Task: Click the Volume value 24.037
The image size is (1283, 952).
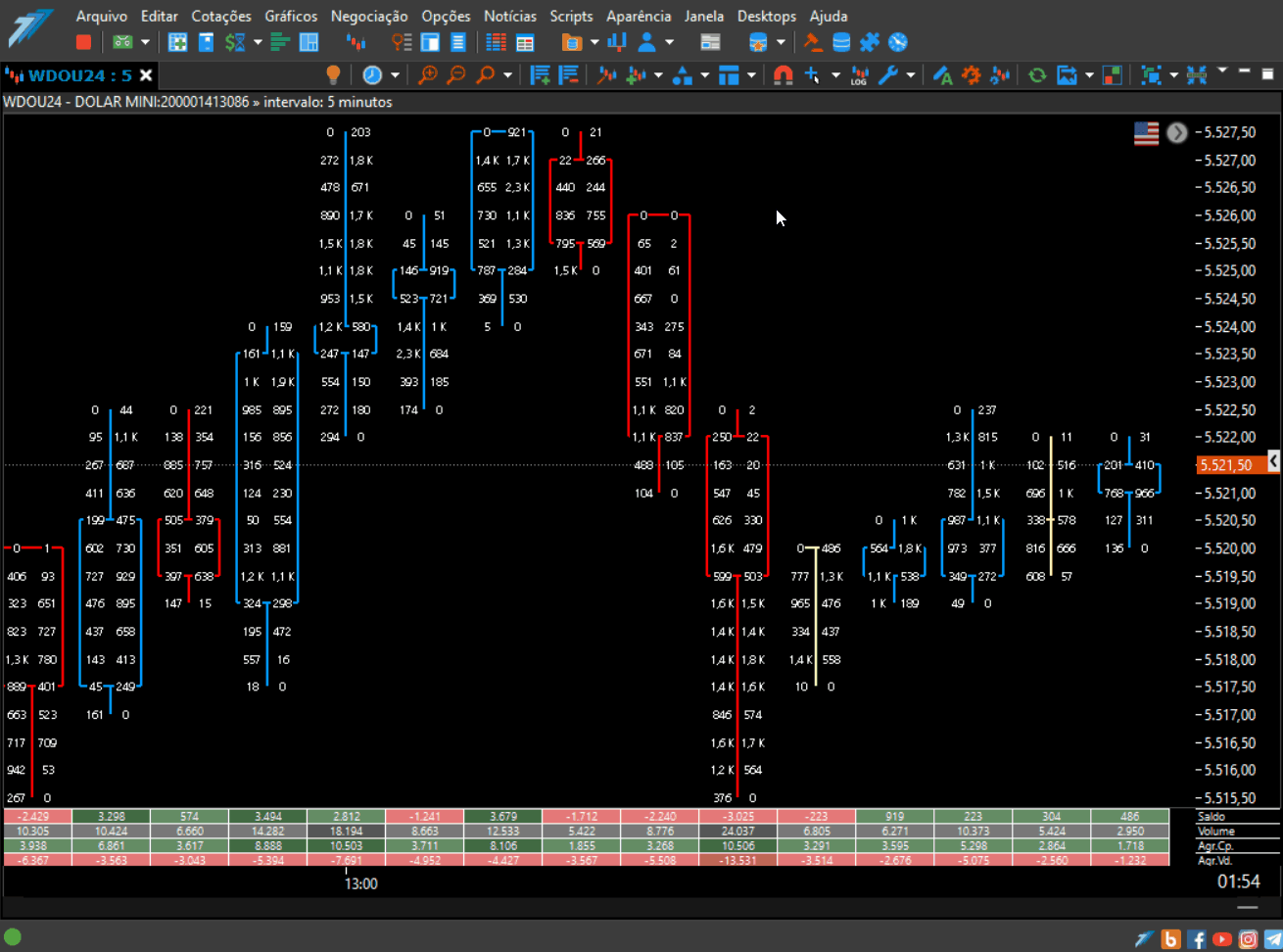Action: 737,831
